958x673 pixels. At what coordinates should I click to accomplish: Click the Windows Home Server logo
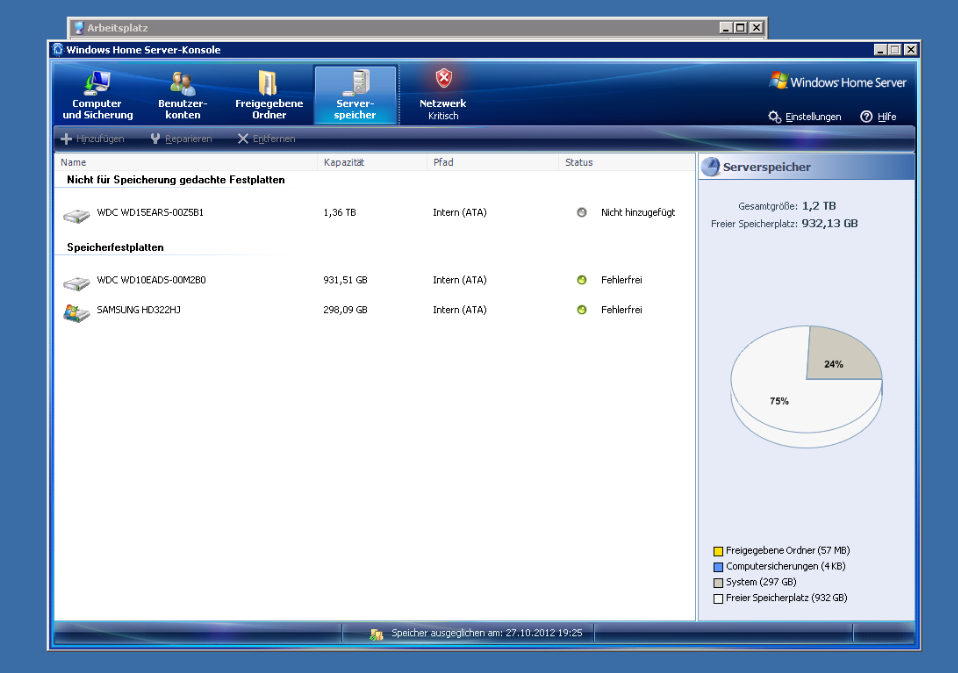838,82
